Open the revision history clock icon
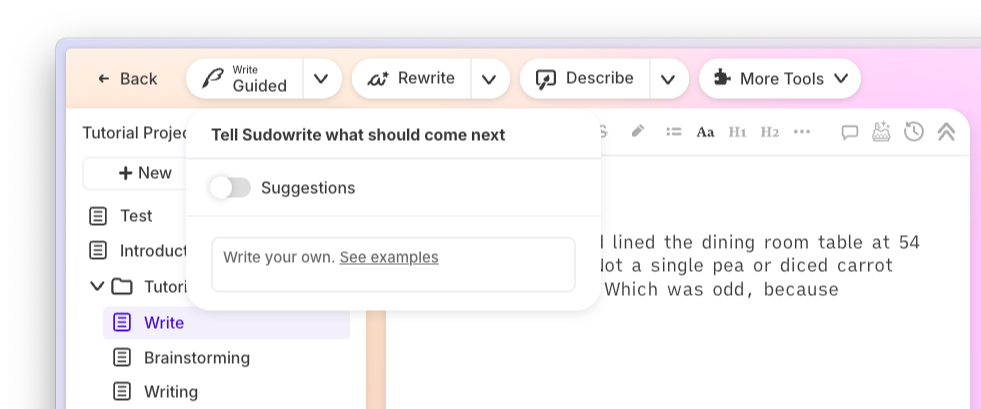The height and width of the screenshot is (409, 981). (x=913, y=132)
